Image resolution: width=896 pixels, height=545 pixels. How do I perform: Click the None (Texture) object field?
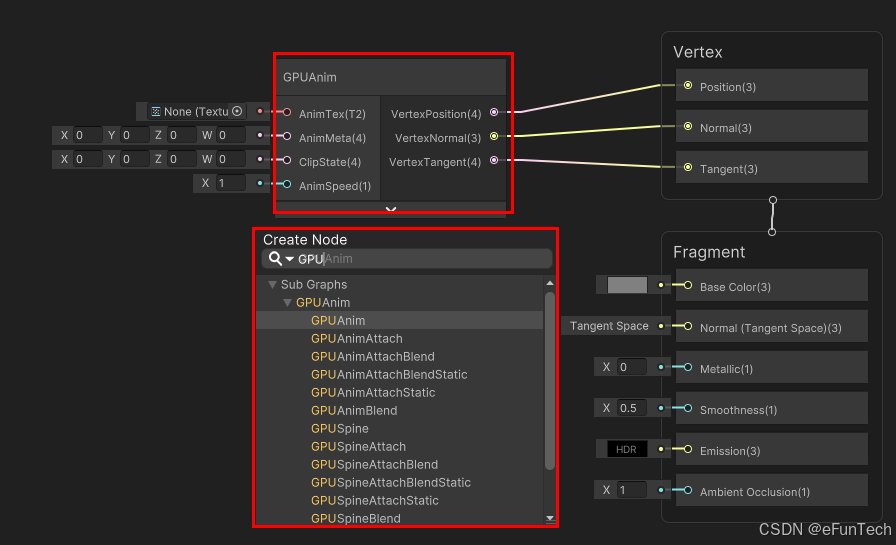[197, 111]
